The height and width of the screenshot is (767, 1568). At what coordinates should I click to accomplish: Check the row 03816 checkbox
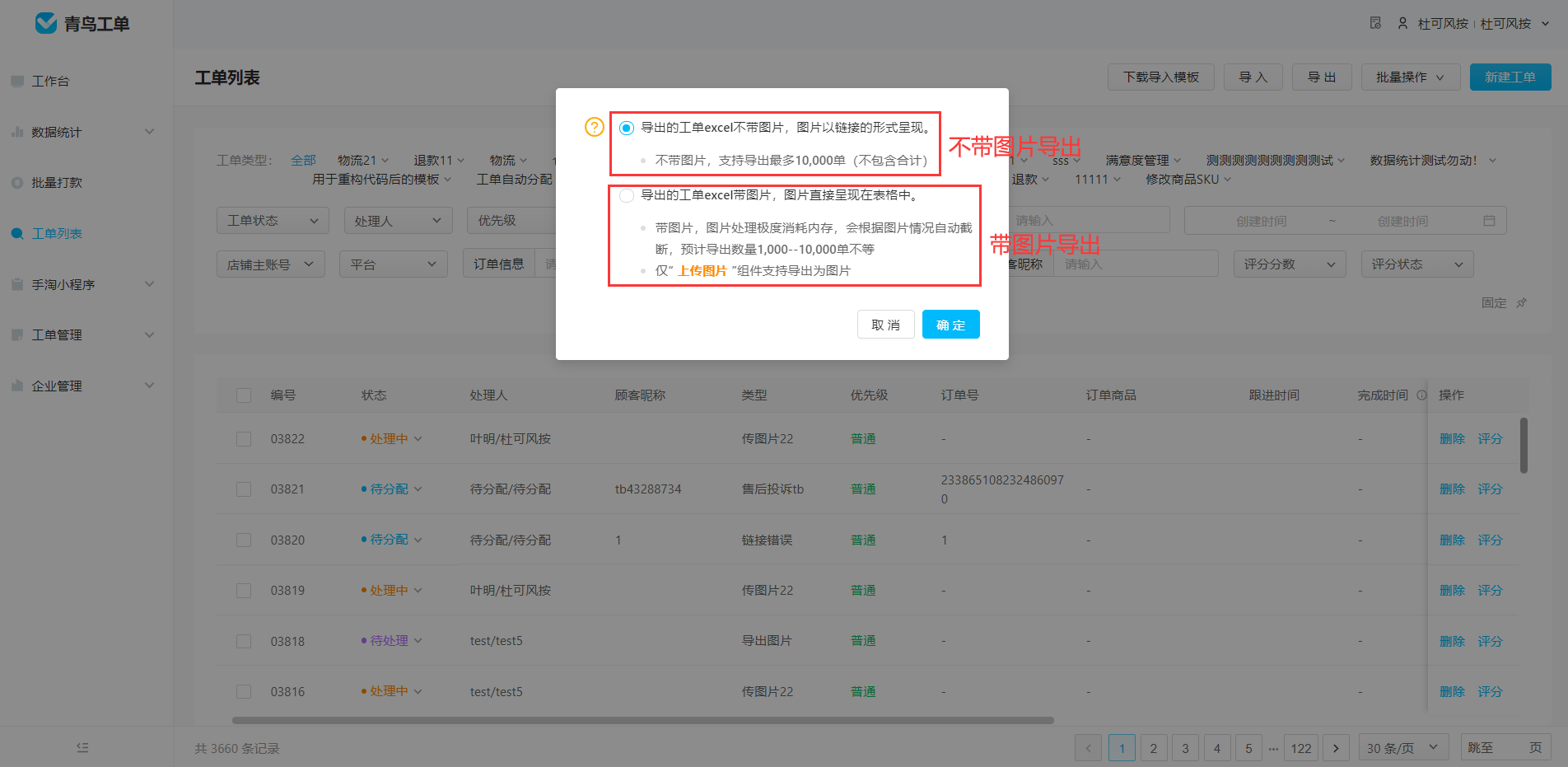click(244, 692)
